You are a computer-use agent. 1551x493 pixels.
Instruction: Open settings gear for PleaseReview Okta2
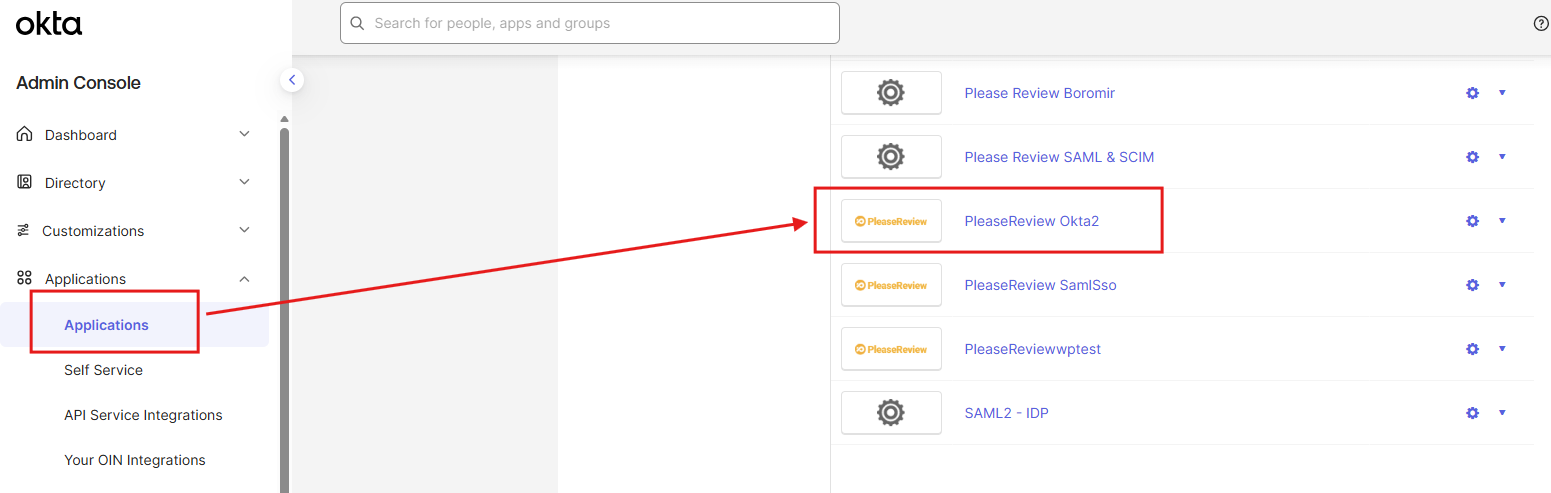tap(1472, 221)
